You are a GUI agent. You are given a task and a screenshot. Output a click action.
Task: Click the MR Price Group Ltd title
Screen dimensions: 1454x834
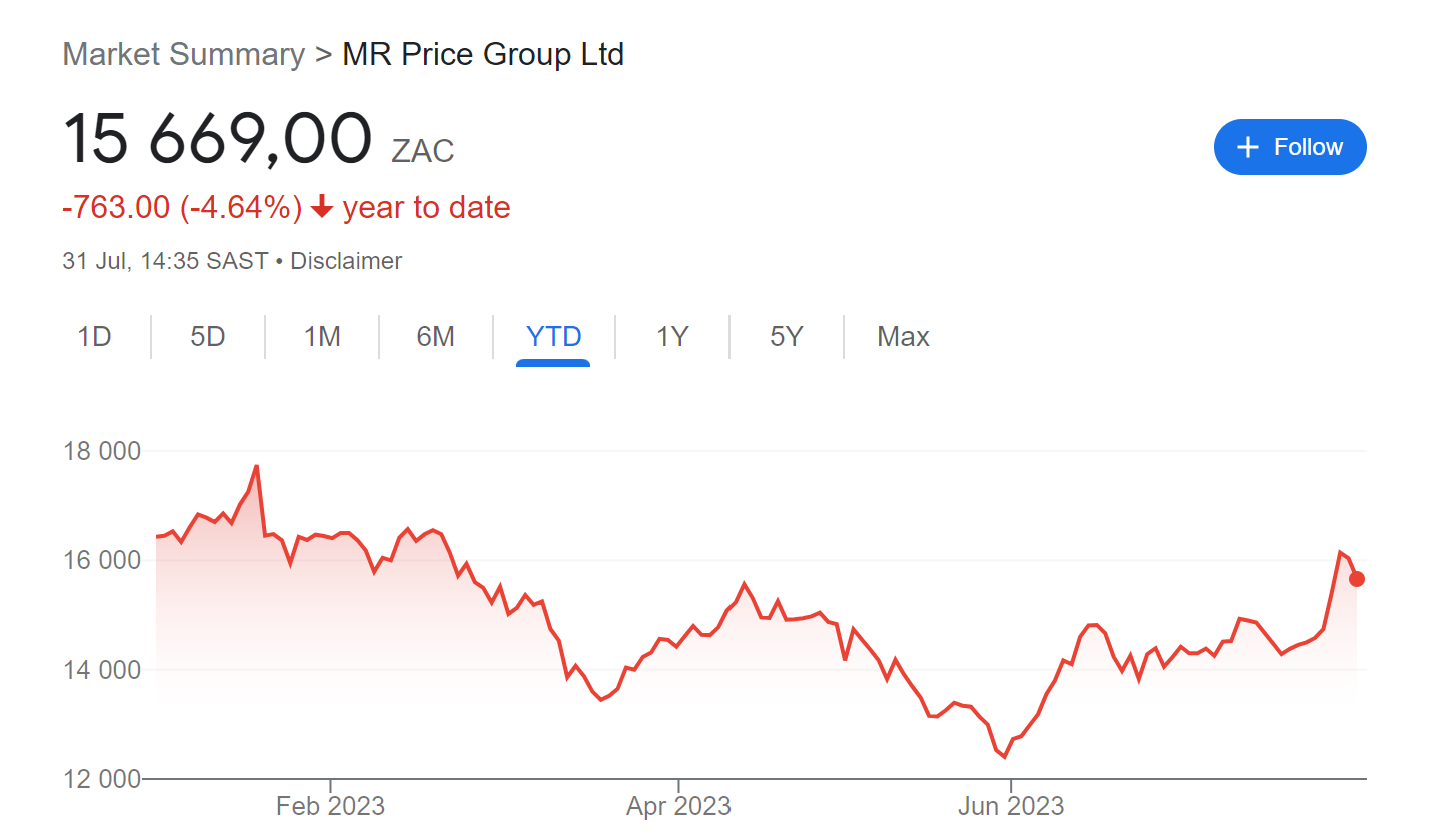[x=482, y=54]
